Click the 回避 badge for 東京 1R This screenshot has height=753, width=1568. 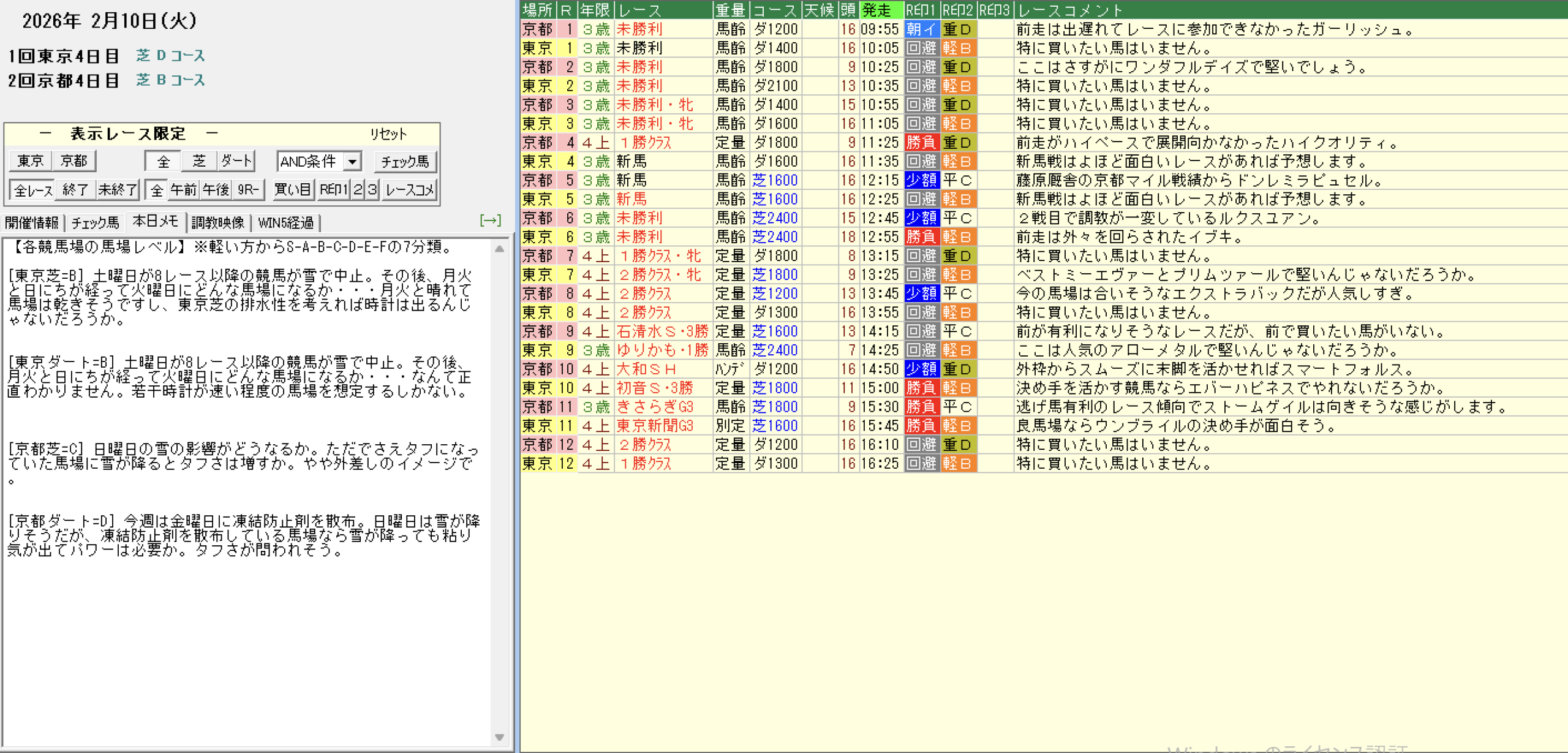921,48
